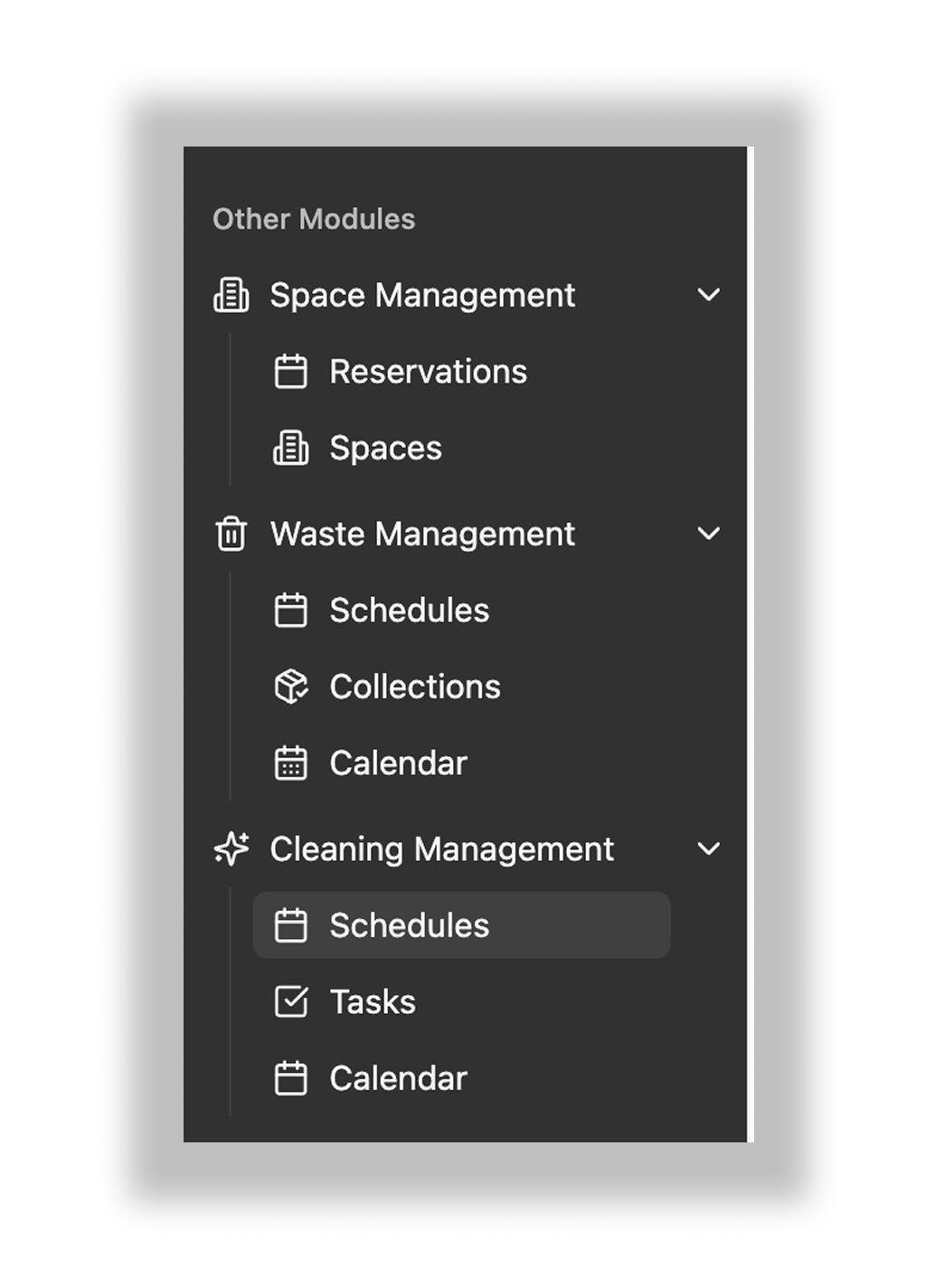Click the Space Management building icon

pyautogui.click(x=231, y=295)
